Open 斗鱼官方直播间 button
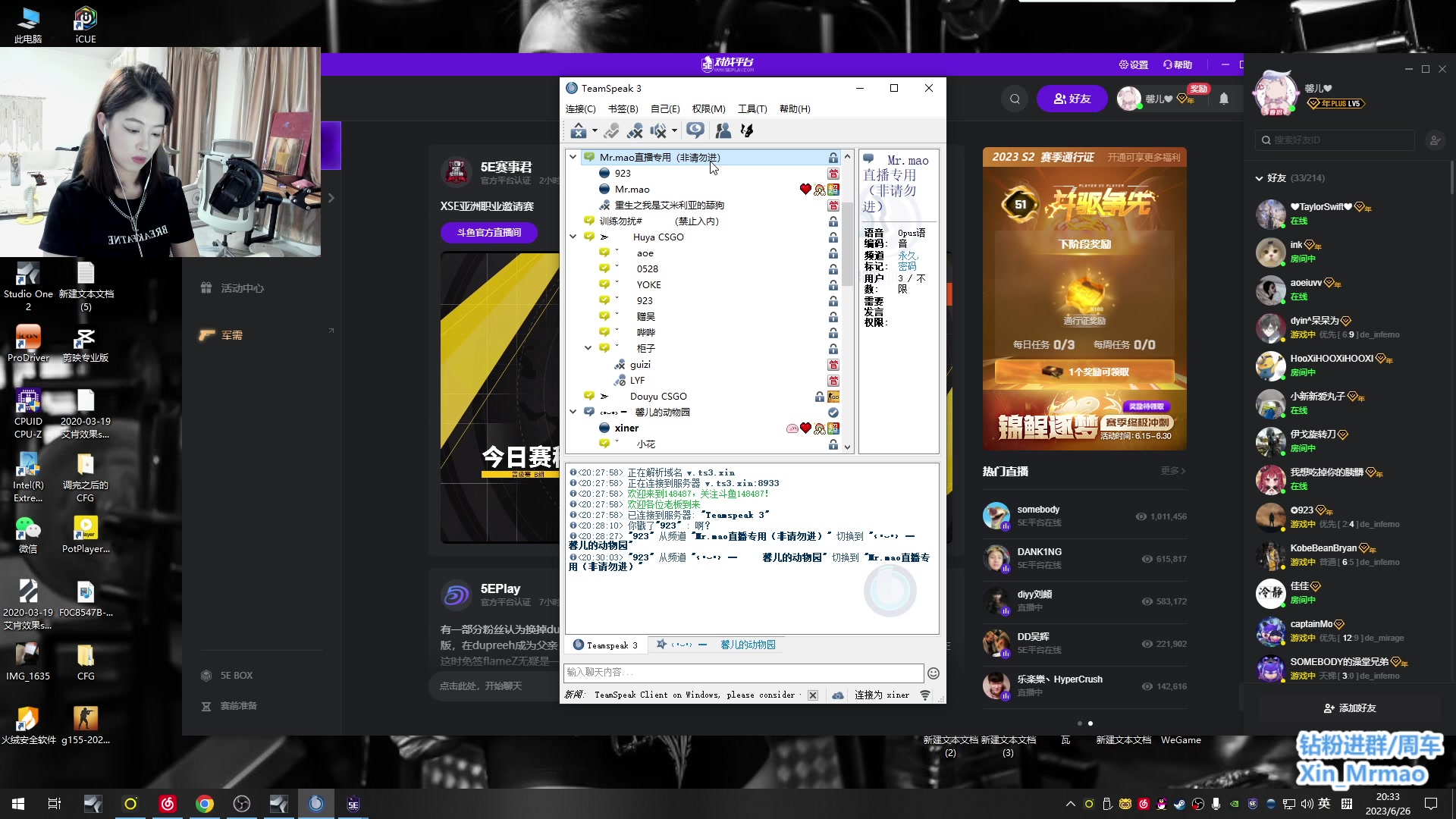 coord(489,232)
